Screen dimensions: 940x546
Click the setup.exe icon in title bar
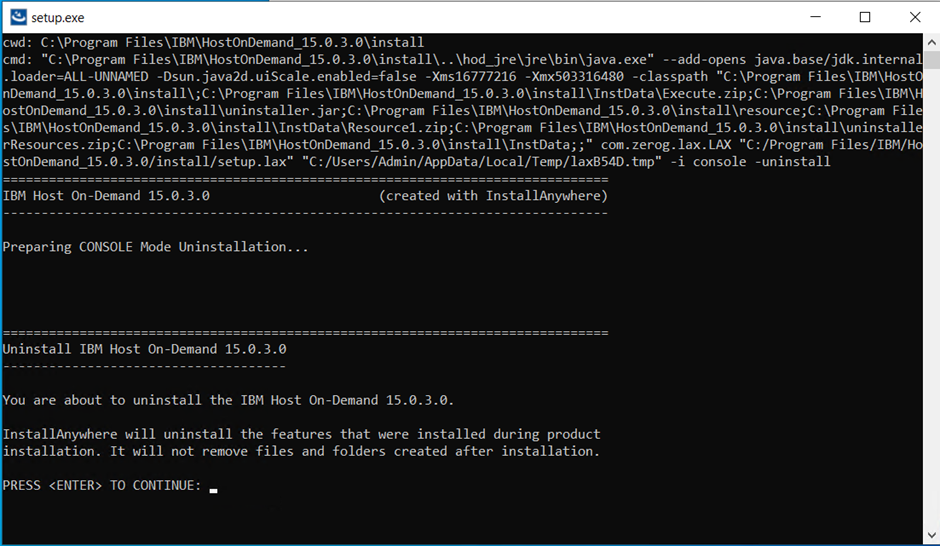[x=17, y=17]
